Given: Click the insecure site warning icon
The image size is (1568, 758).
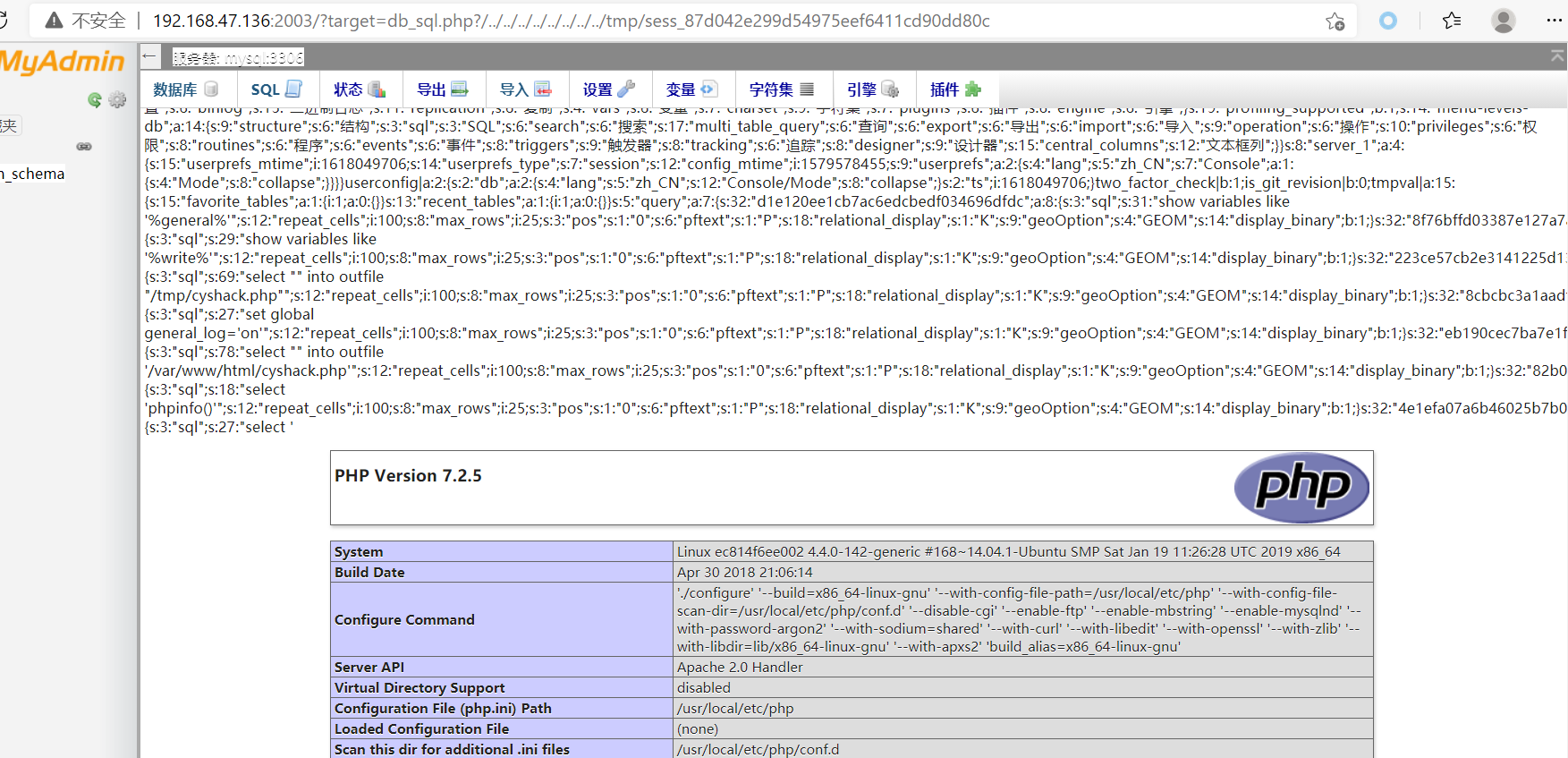Looking at the screenshot, I should coord(55,21).
